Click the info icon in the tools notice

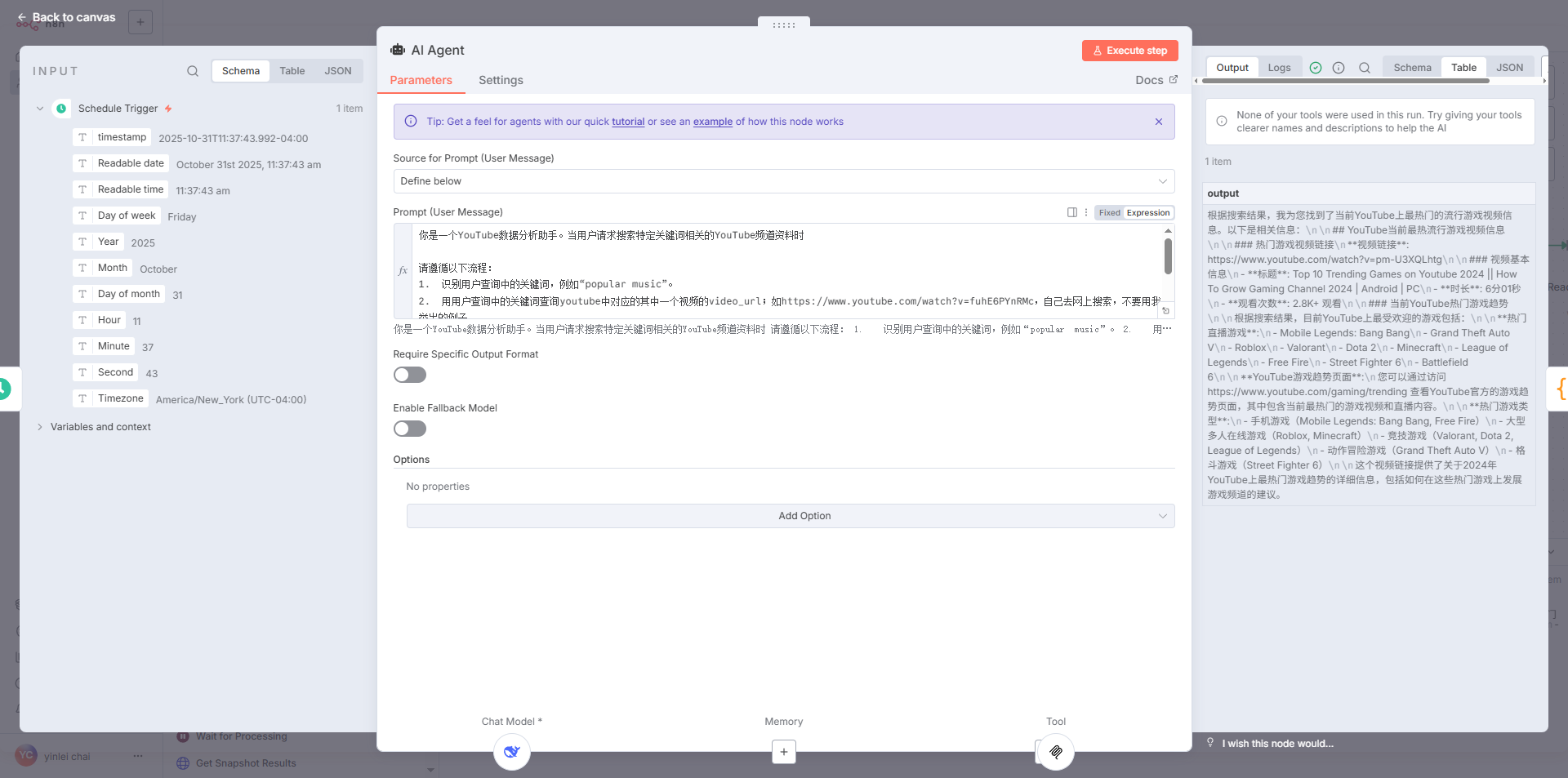[1222, 122]
